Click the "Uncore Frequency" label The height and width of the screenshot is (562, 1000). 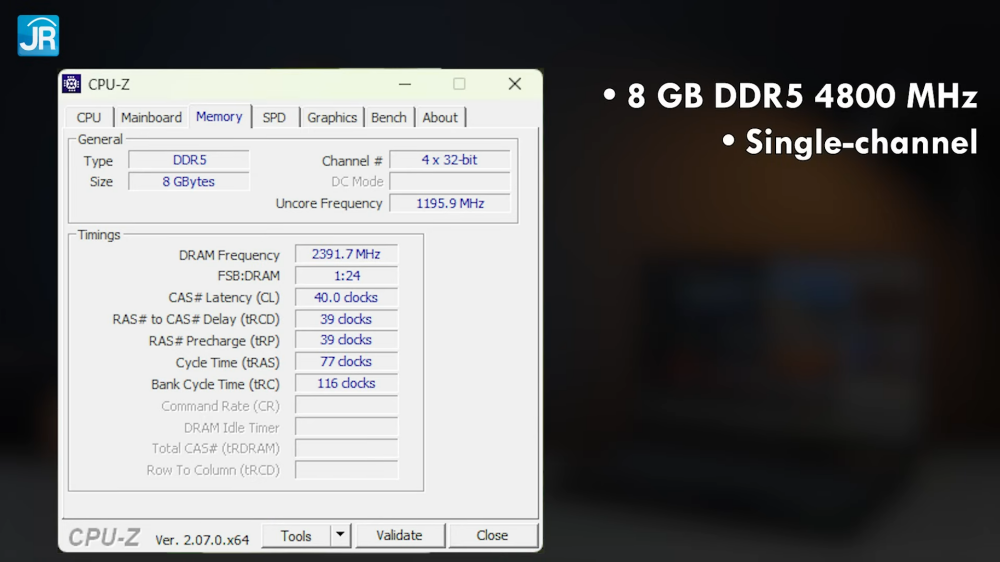click(329, 203)
